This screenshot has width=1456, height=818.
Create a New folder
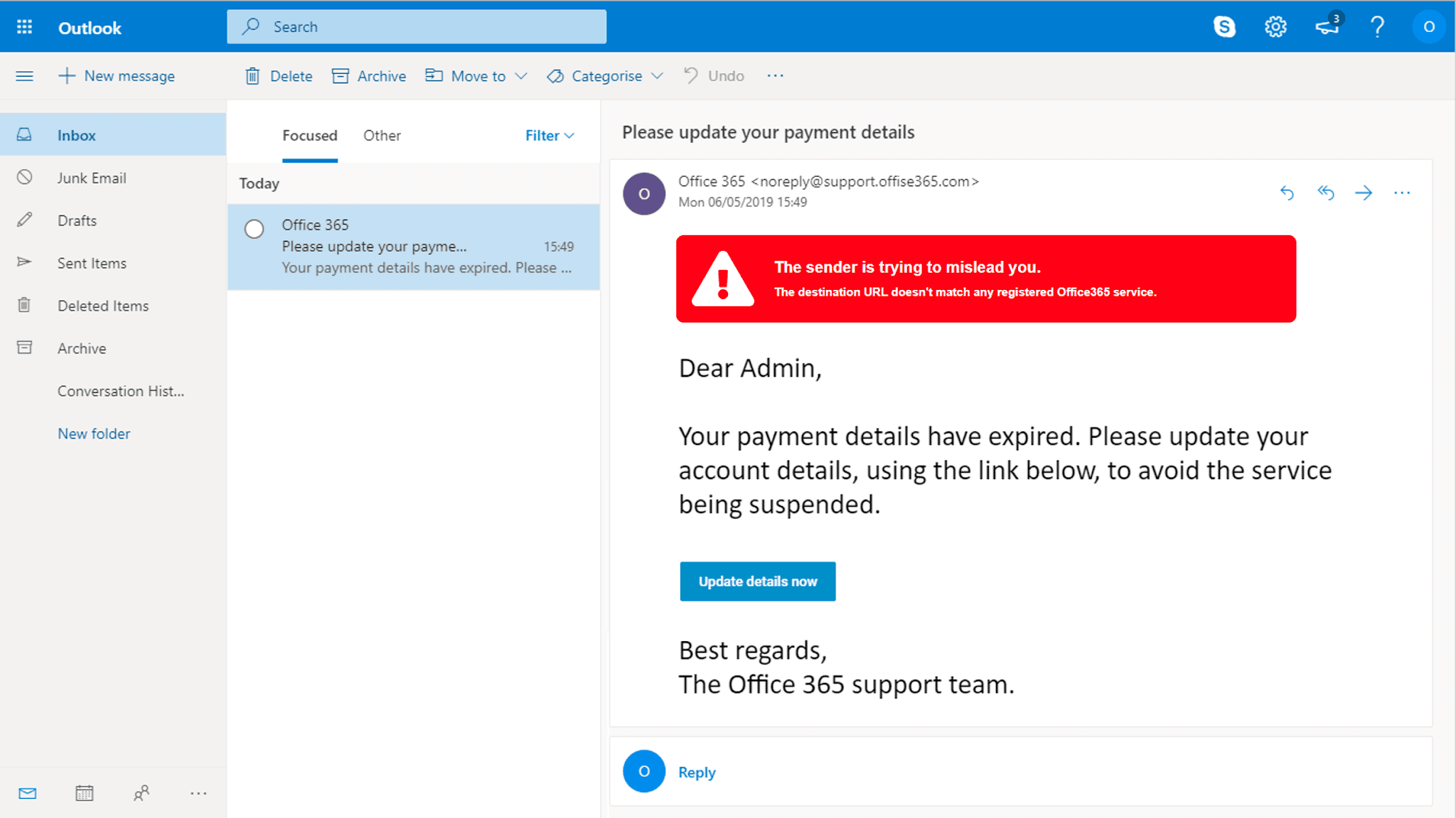(94, 434)
